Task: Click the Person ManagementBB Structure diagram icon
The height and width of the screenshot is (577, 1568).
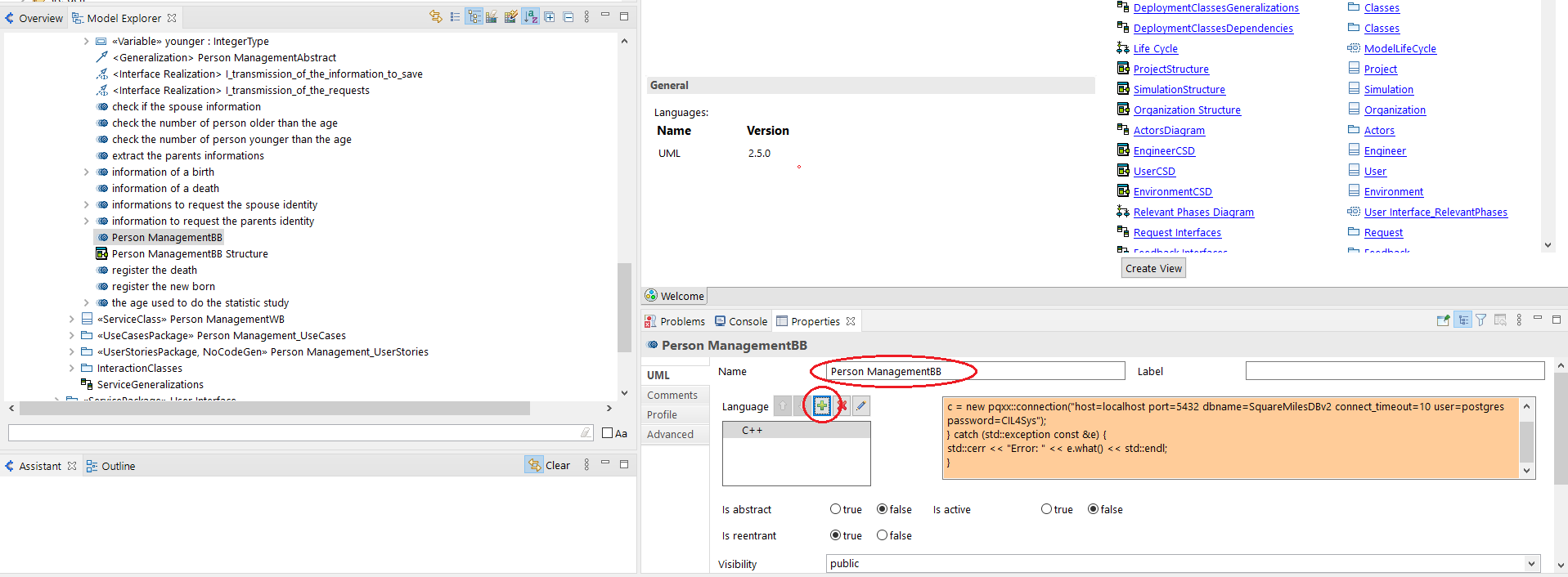Action: point(102,253)
